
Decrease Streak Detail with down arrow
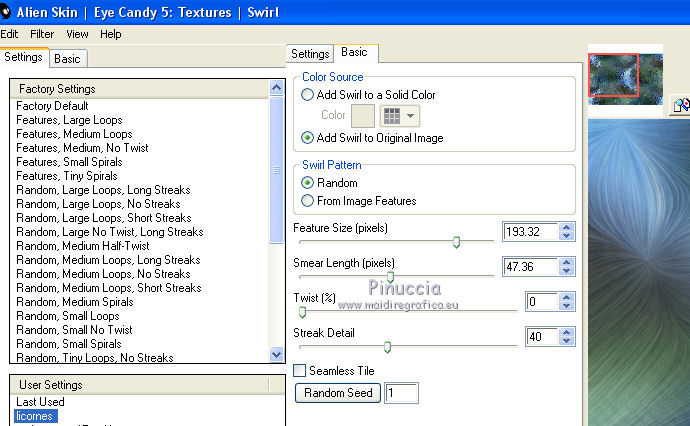coord(567,341)
